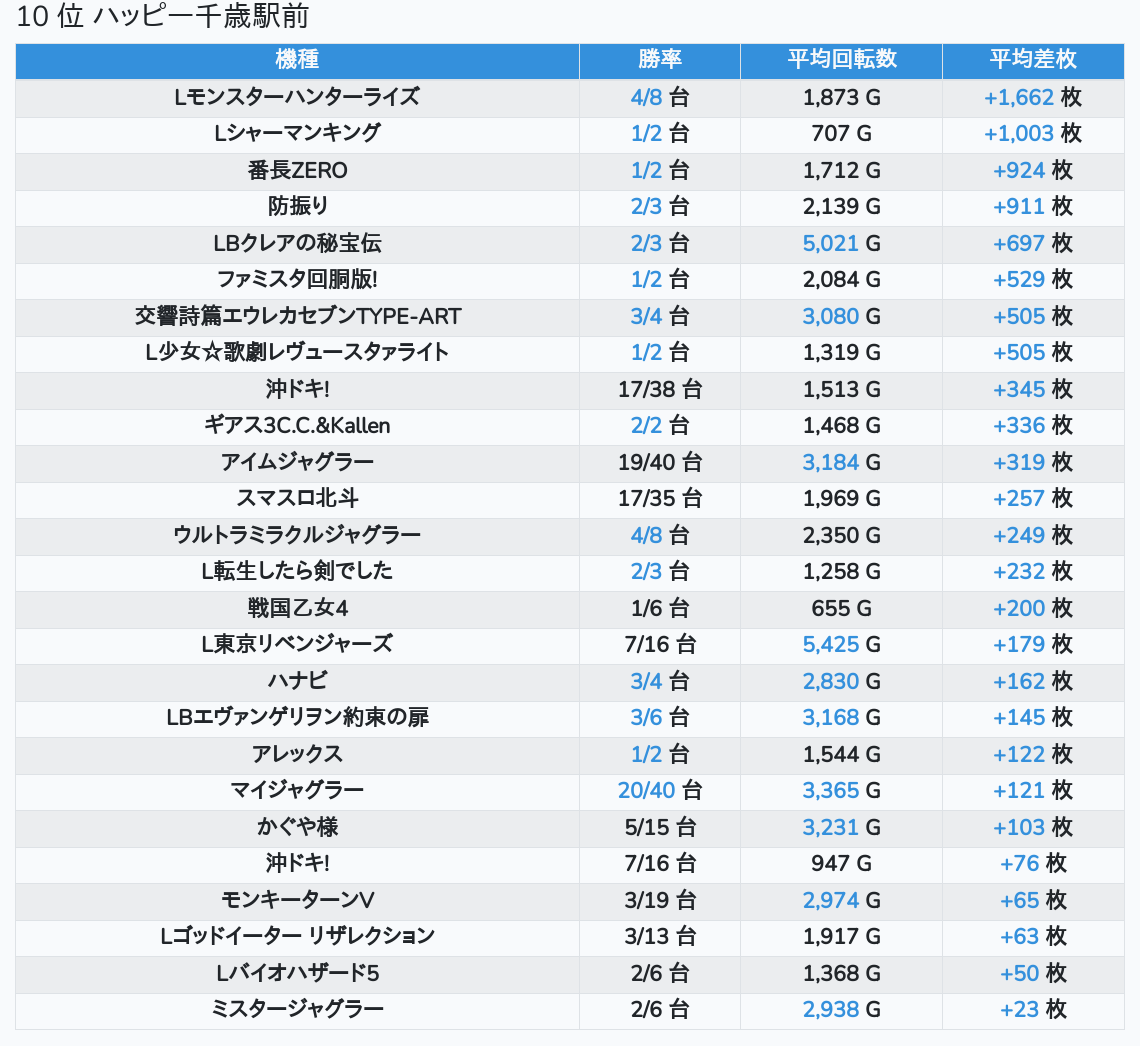Click the 勝率 column header
The image size is (1140, 1046).
pos(659,59)
